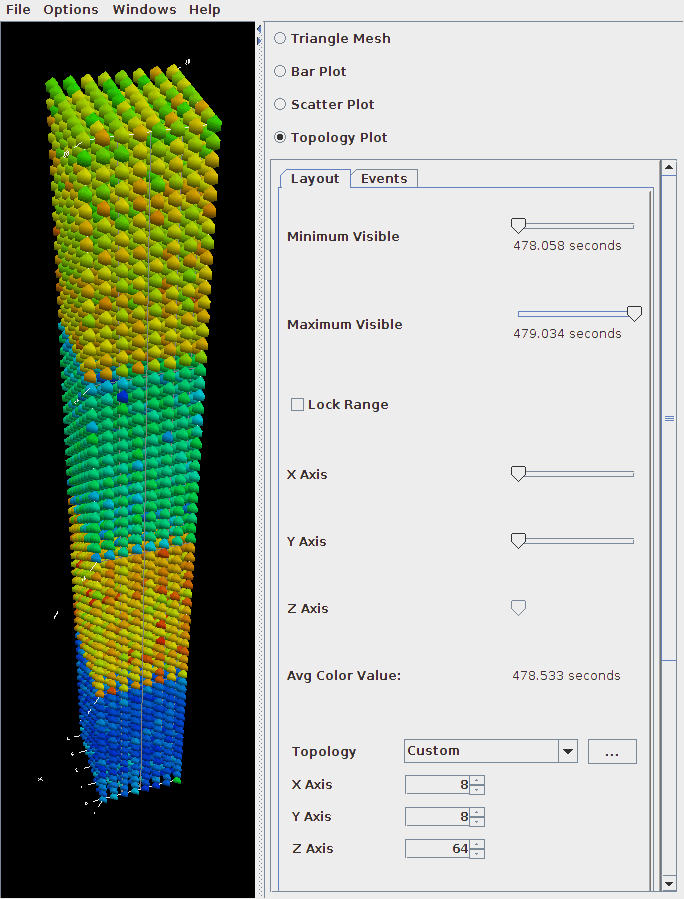This screenshot has height=899, width=684.
Task: Open the Help menu
Action: 205,10
